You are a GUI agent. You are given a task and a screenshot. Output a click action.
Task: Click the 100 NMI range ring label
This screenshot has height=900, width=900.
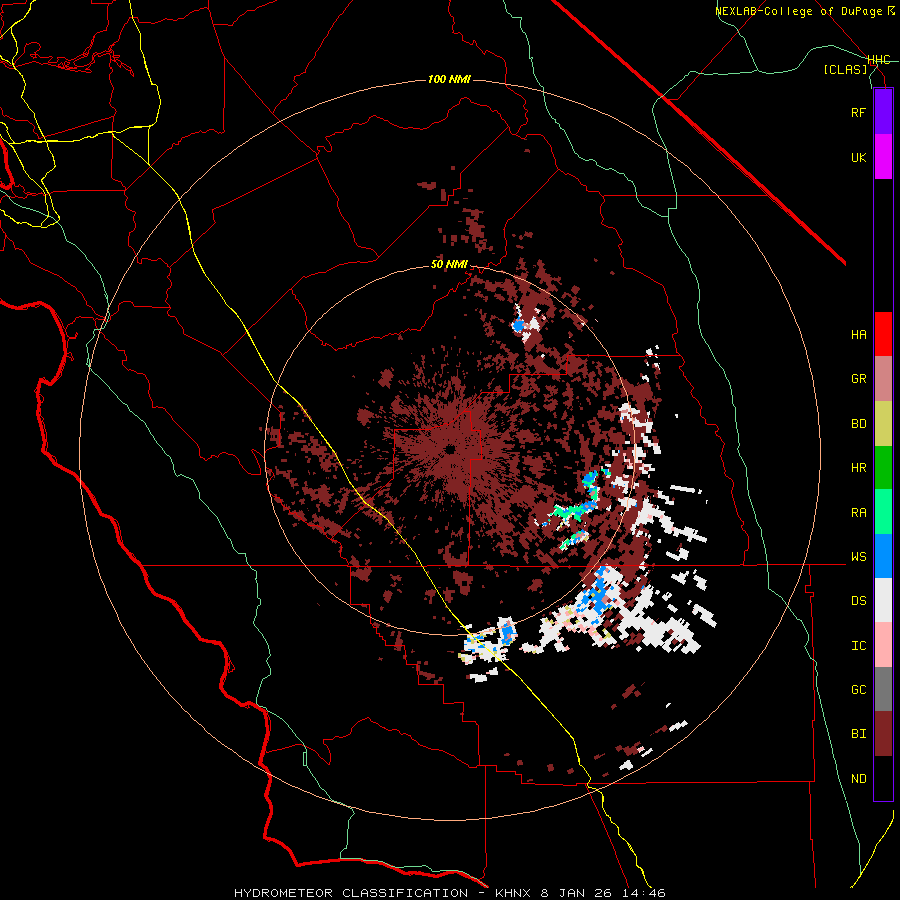pyautogui.click(x=449, y=79)
